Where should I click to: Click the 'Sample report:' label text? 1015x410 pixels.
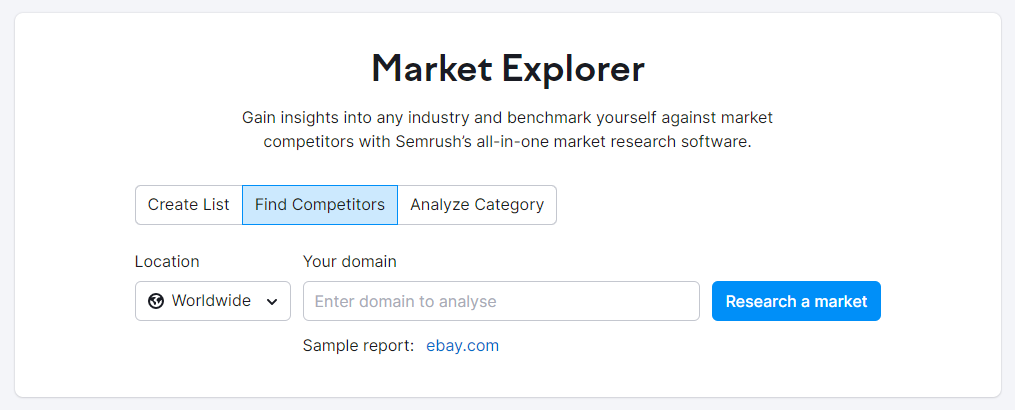click(358, 346)
